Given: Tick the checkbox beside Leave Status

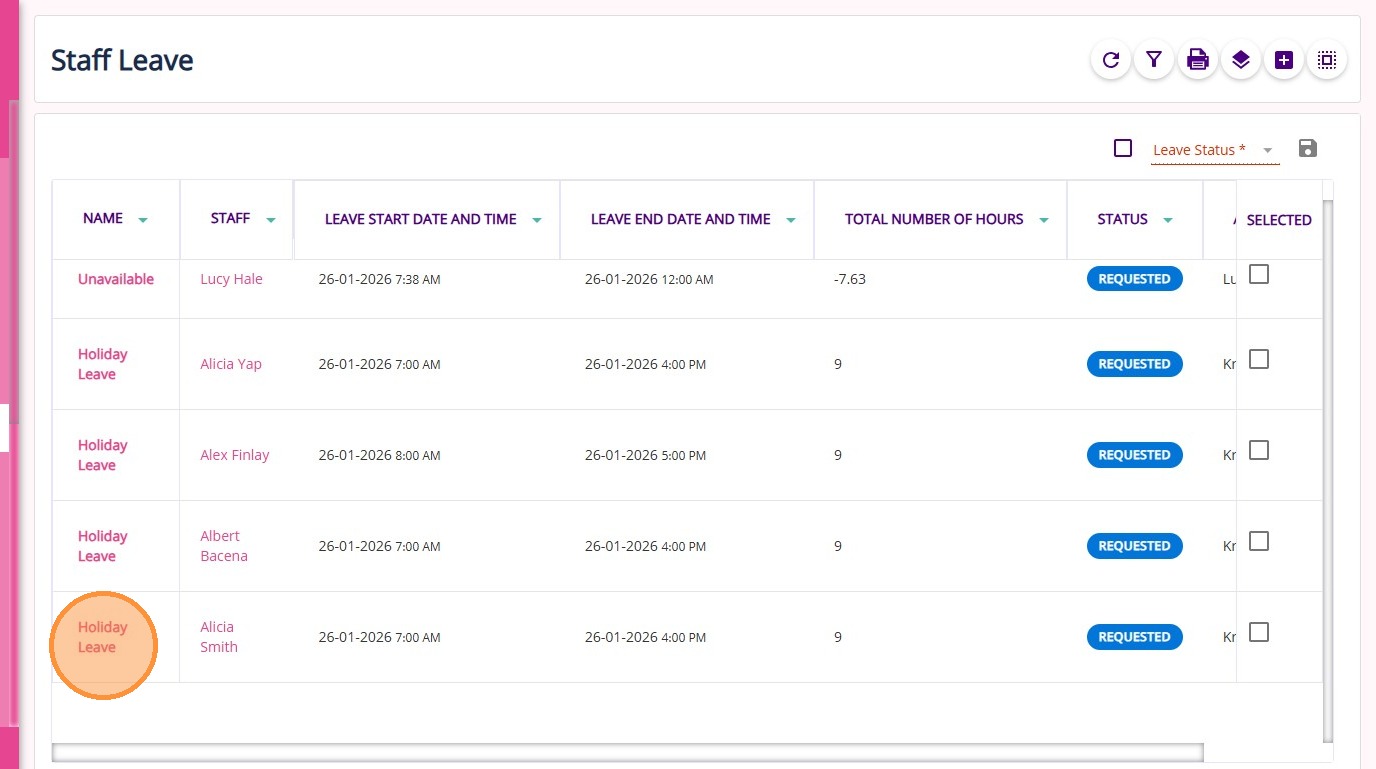Looking at the screenshot, I should click(1123, 148).
